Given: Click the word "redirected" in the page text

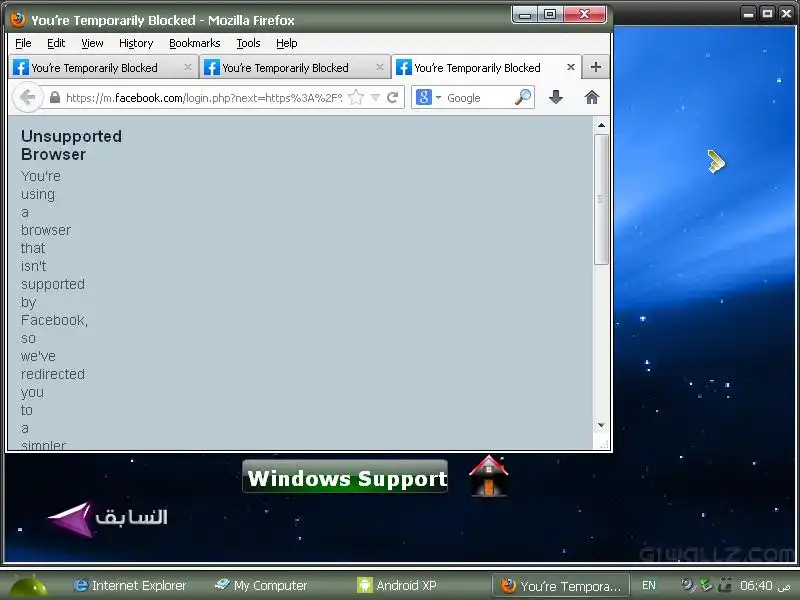Looking at the screenshot, I should point(53,374).
